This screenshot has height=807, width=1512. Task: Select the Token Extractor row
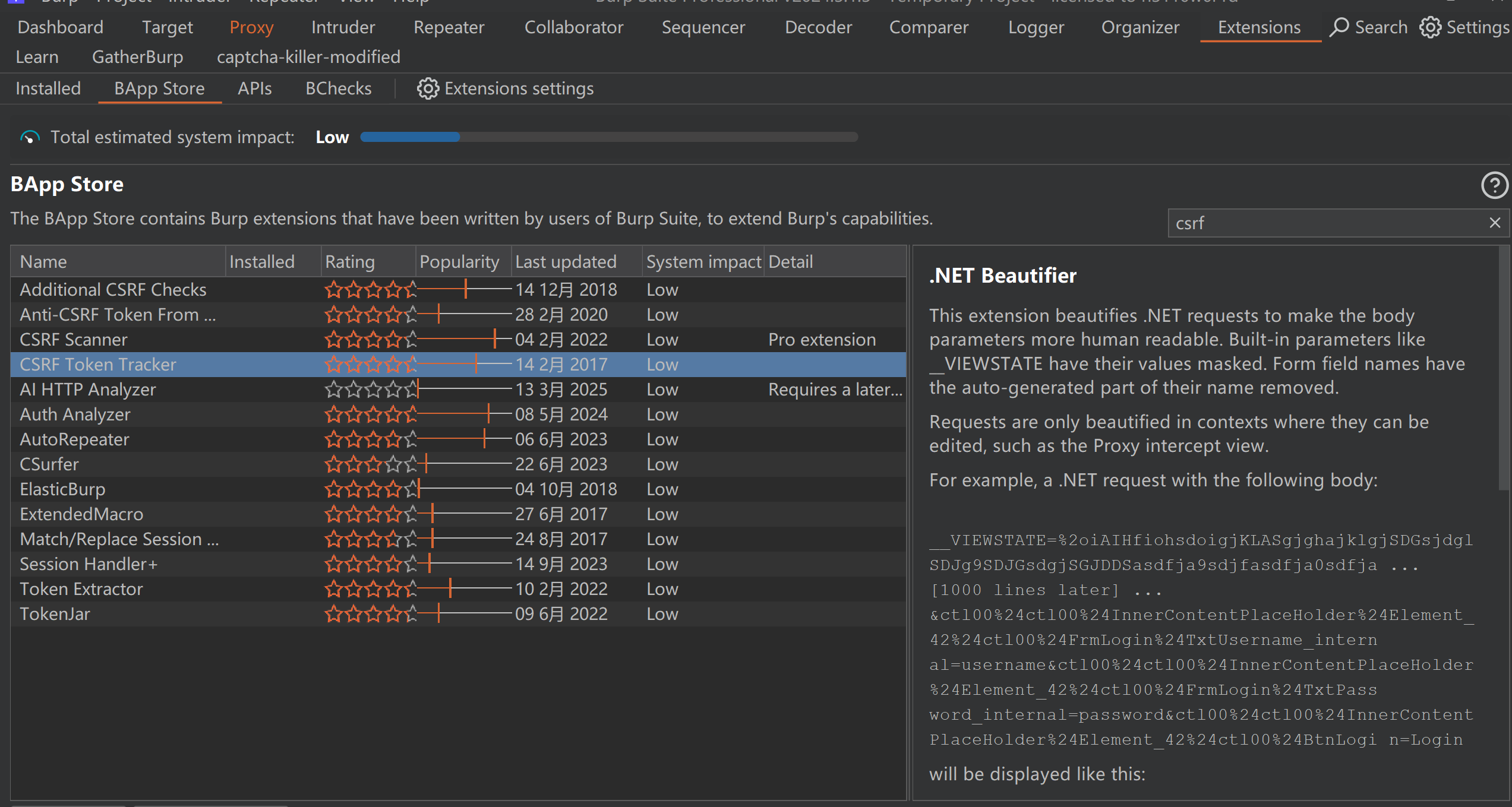click(x=81, y=589)
